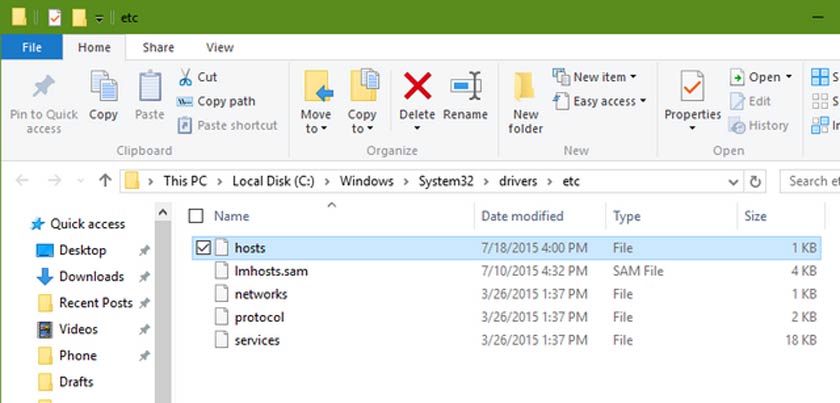Open Desktop in the navigation pane
The width and height of the screenshot is (840, 403).
[x=71, y=250]
